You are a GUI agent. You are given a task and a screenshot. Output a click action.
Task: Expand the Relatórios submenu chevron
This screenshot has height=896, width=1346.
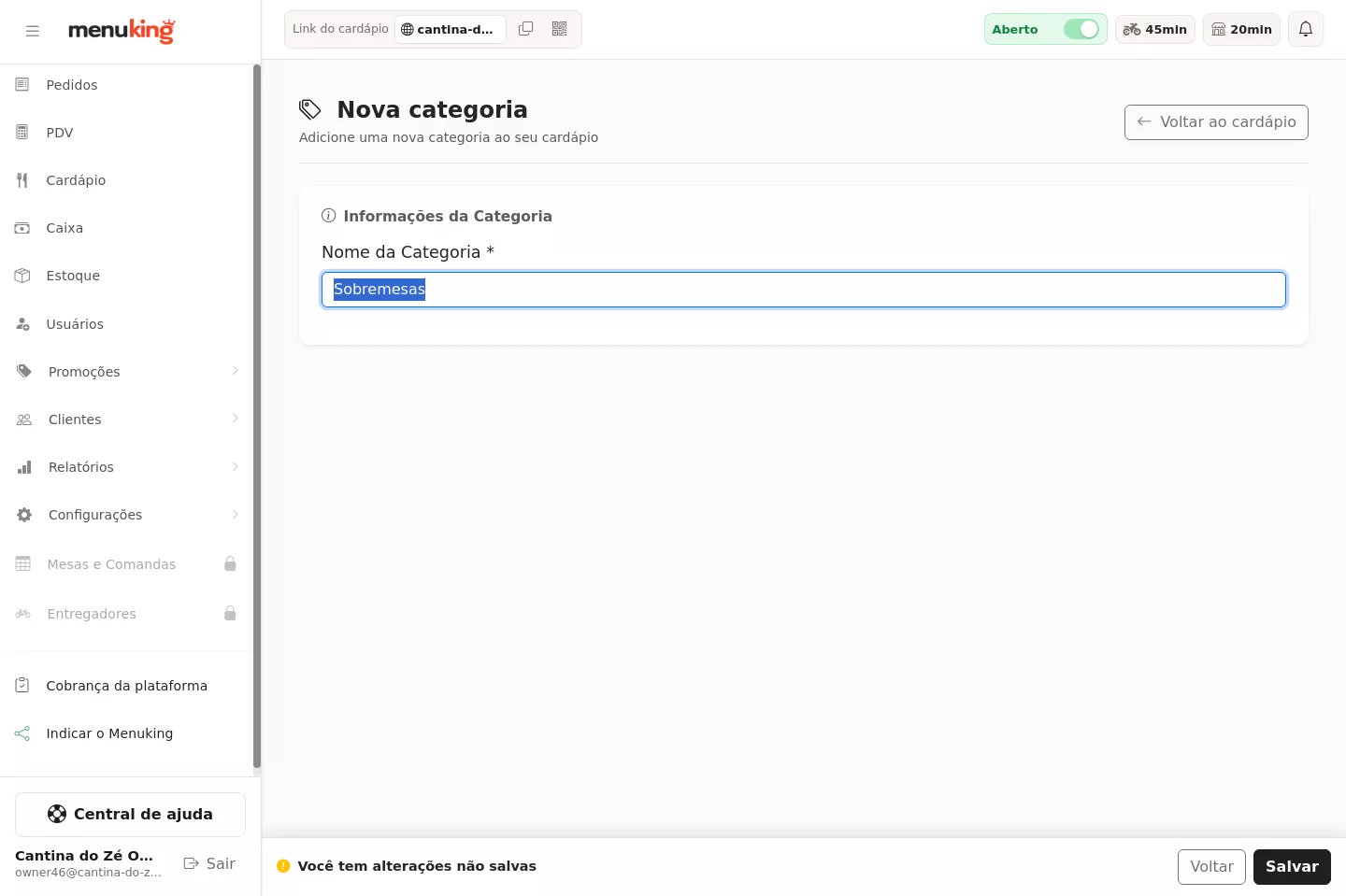click(x=236, y=466)
